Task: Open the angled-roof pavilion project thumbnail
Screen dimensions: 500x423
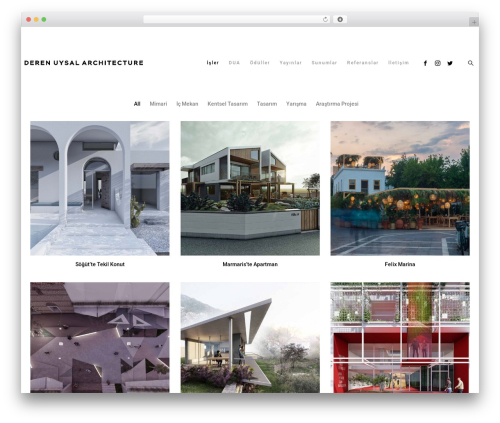Action: [250, 337]
